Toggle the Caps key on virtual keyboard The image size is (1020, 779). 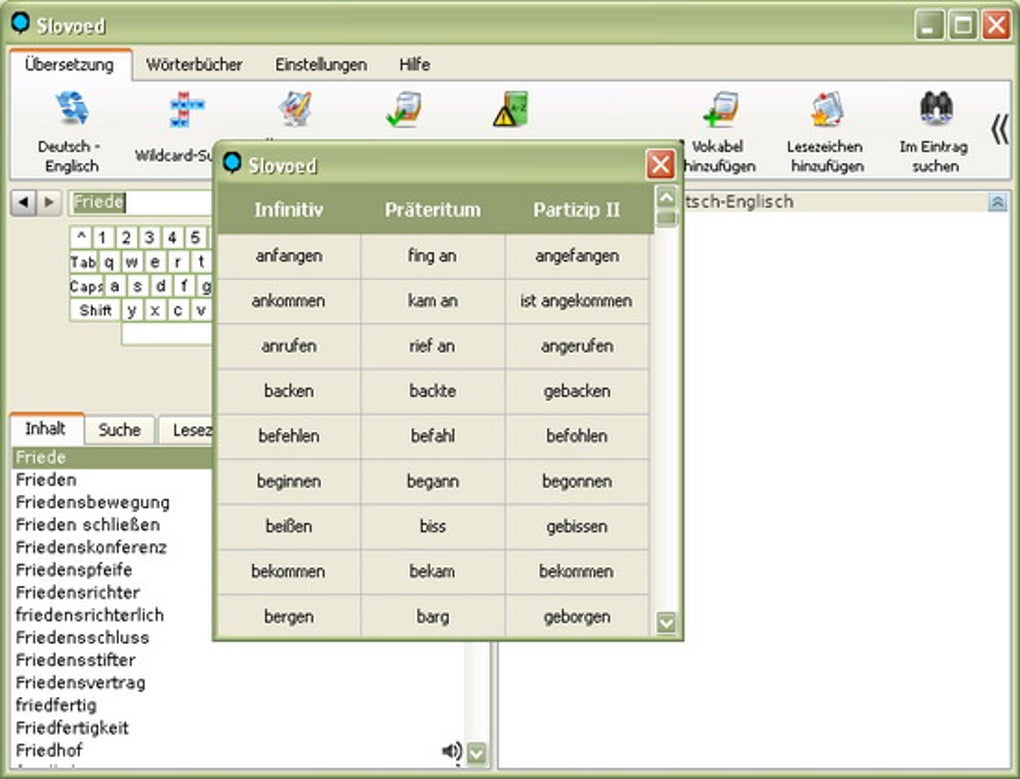pos(86,286)
